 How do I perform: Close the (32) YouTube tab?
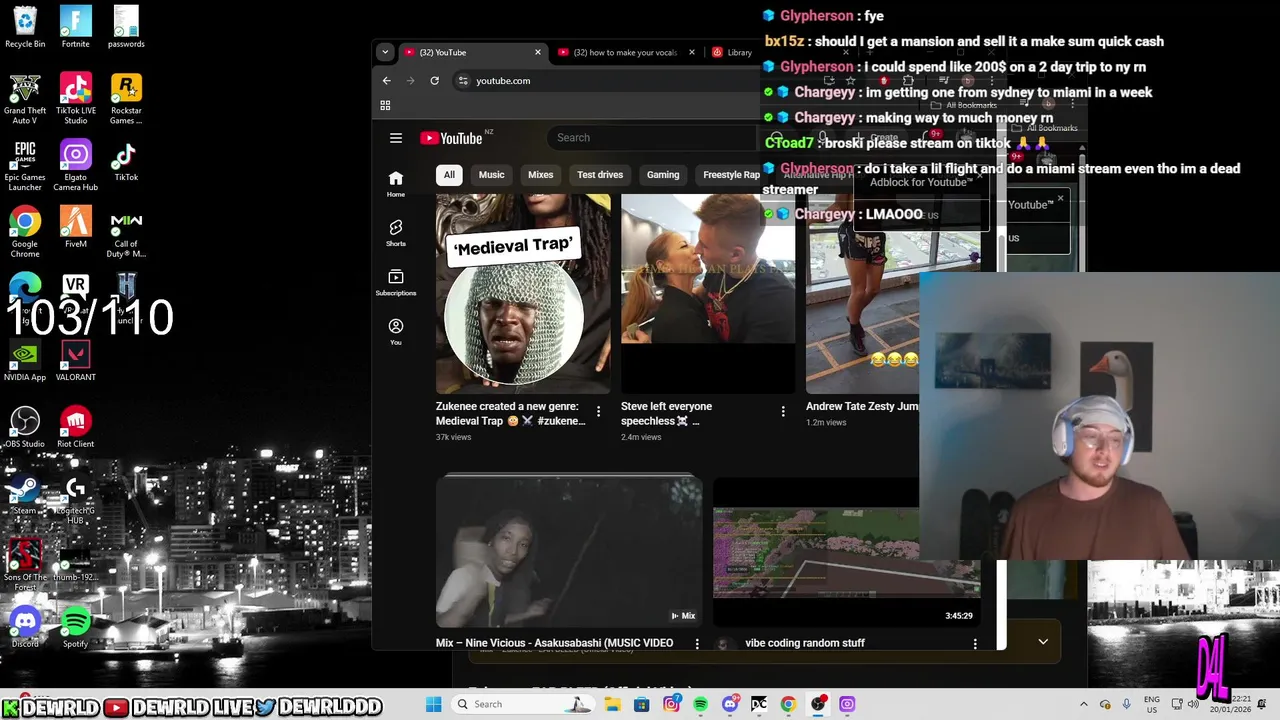(538, 52)
